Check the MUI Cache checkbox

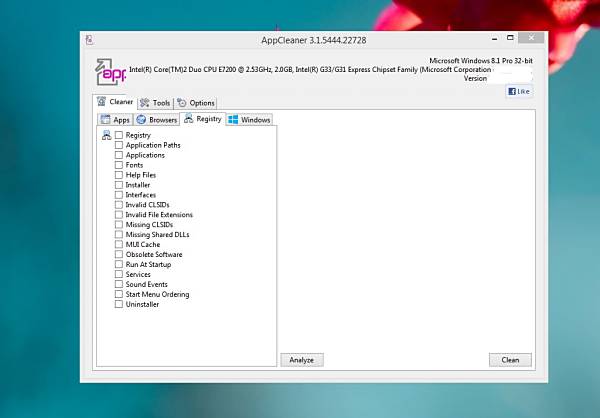coord(119,244)
